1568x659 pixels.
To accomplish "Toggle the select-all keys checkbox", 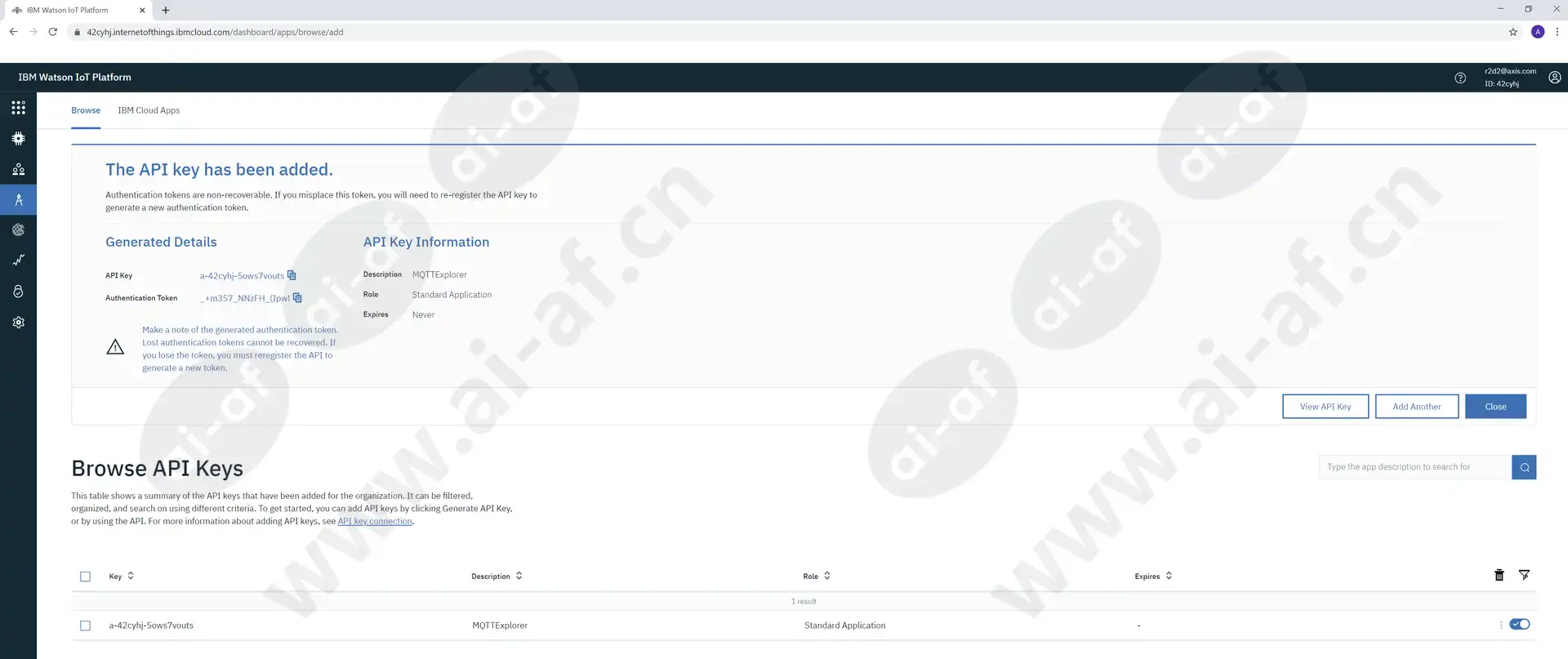I will [85, 577].
